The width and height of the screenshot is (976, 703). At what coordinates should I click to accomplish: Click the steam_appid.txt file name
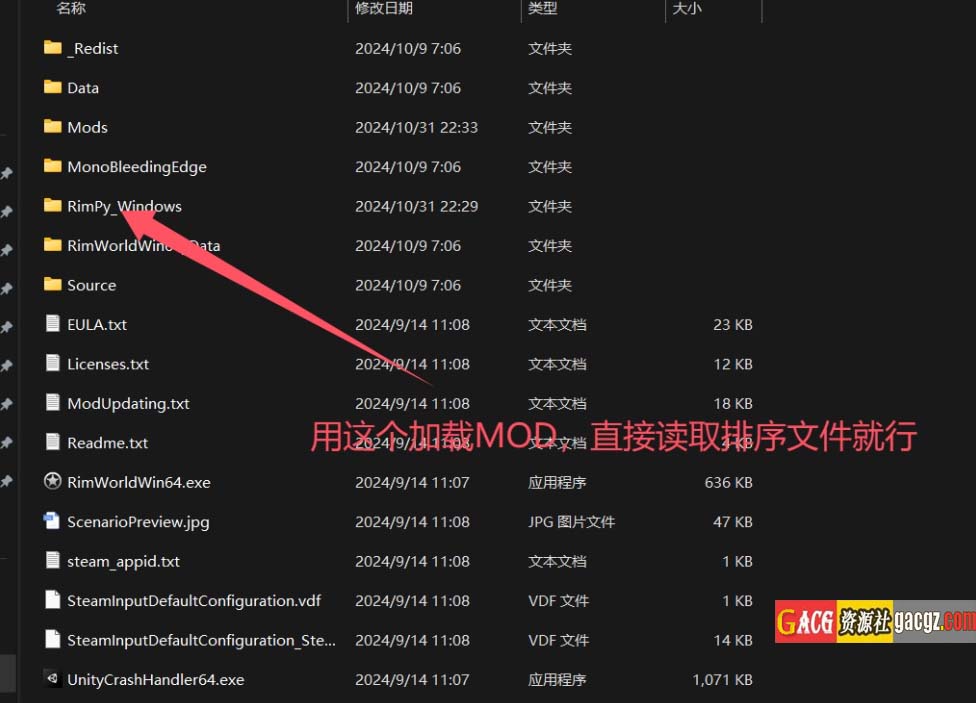coord(123,561)
